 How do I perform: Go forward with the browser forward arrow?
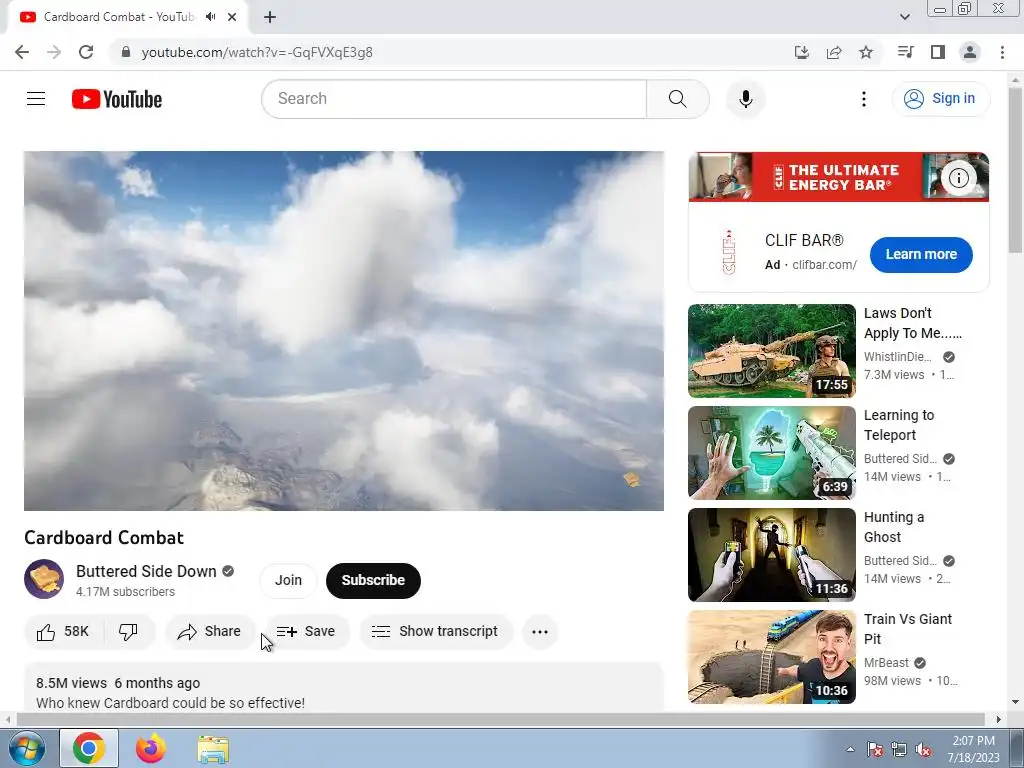click(54, 52)
